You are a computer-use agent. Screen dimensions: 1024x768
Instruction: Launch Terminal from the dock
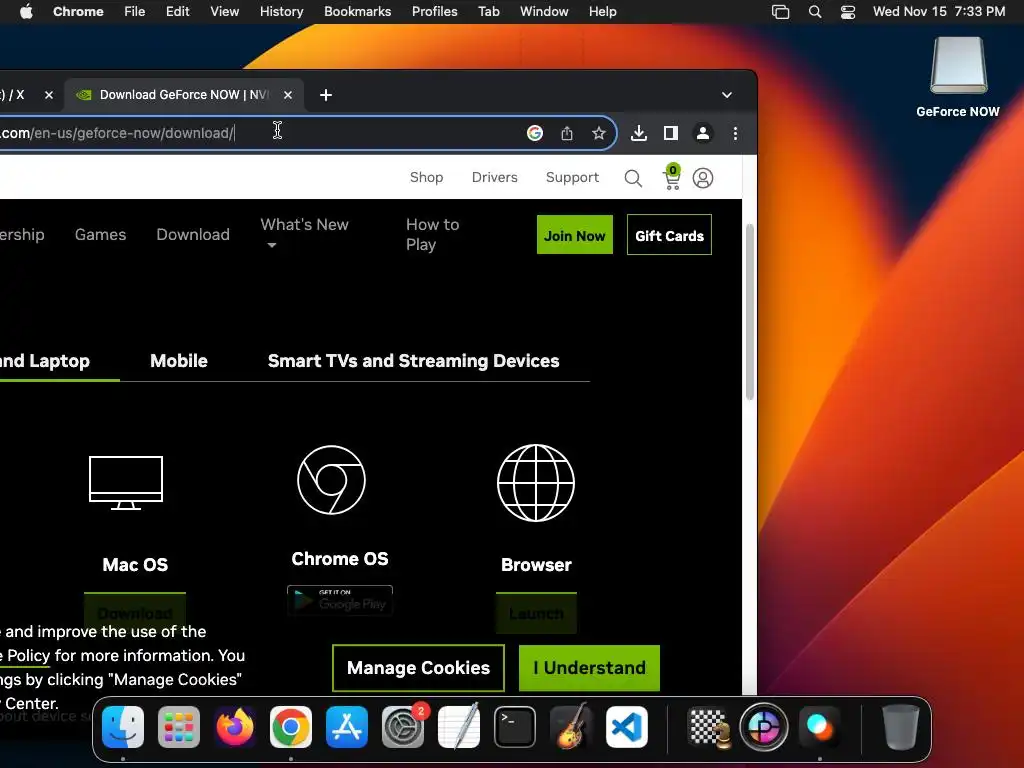click(515, 727)
